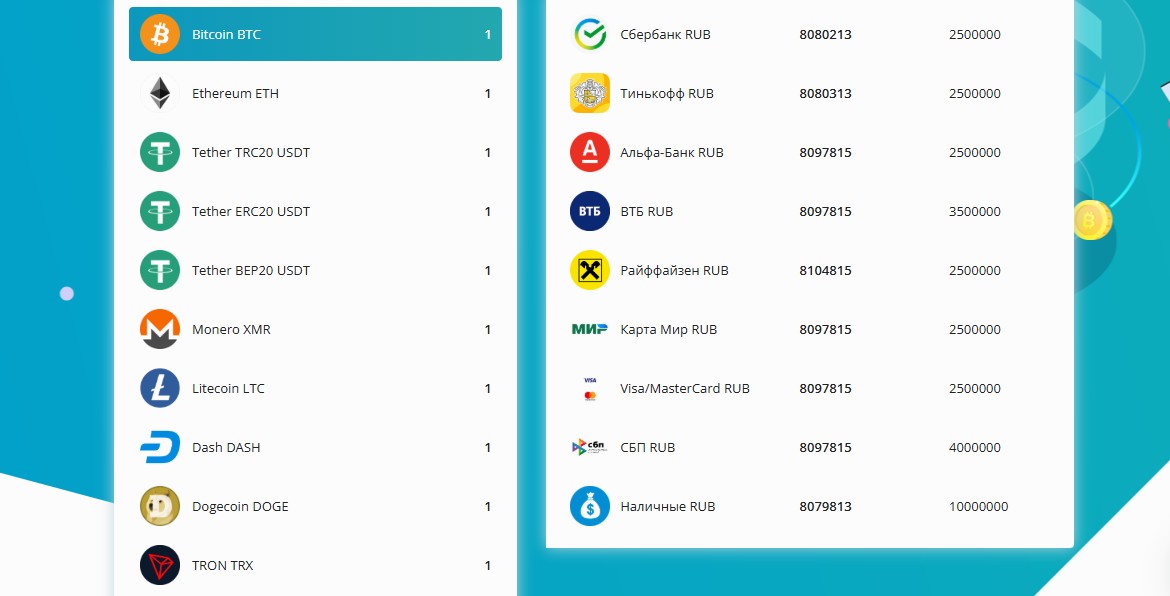The image size is (1170, 596).
Task: Click the Tether ERC20 logo icon
Action: pos(160,211)
